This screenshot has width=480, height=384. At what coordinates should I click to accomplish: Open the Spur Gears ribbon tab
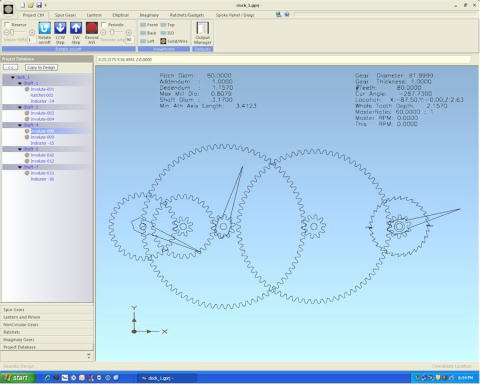click(x=65, y=15)
